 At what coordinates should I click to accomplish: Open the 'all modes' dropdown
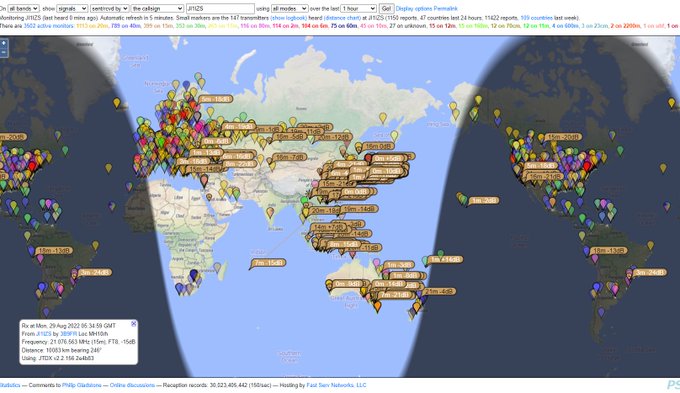pos(289,8)
